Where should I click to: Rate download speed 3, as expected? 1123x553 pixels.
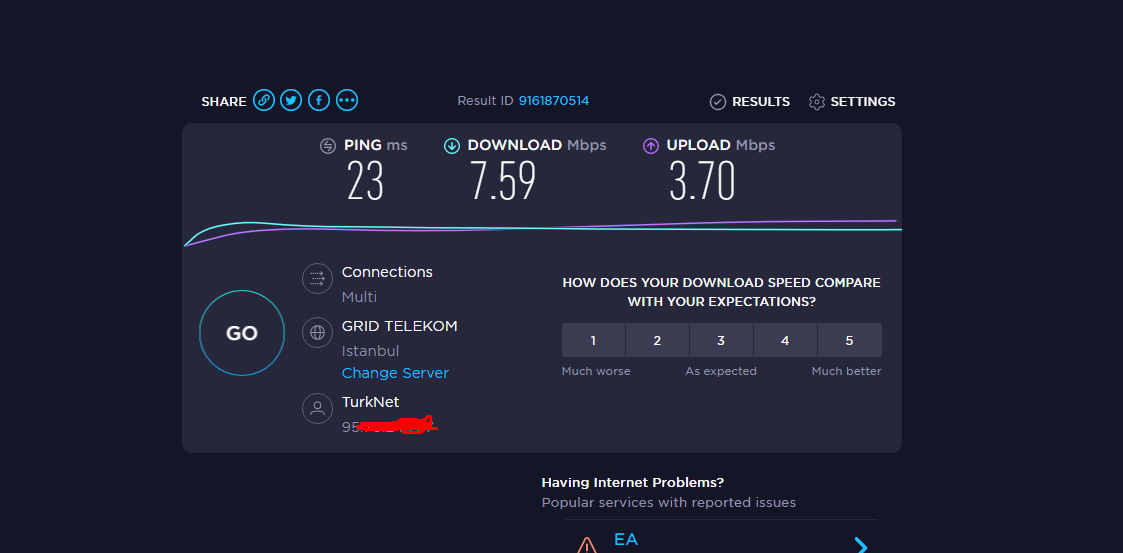click(721, 341)
